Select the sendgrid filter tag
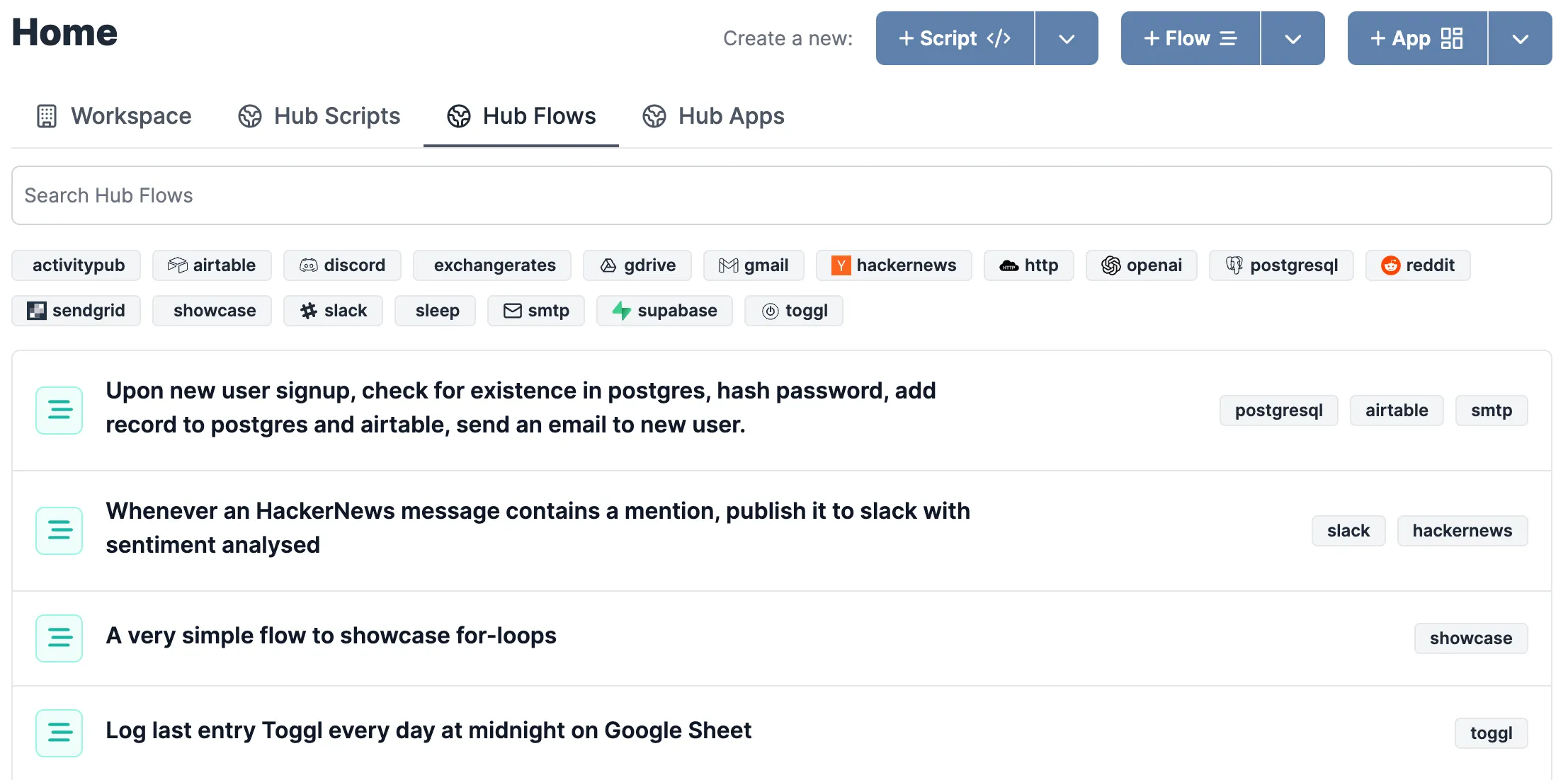 pyautogui.click(x=76, y=311)
